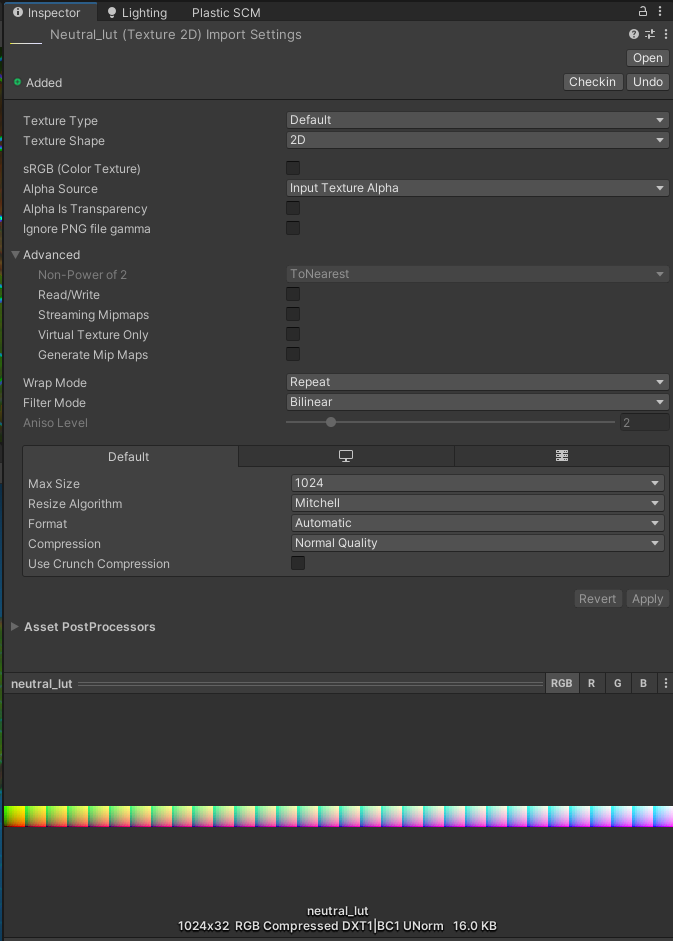Click the Checkin button

pos(592,81)
